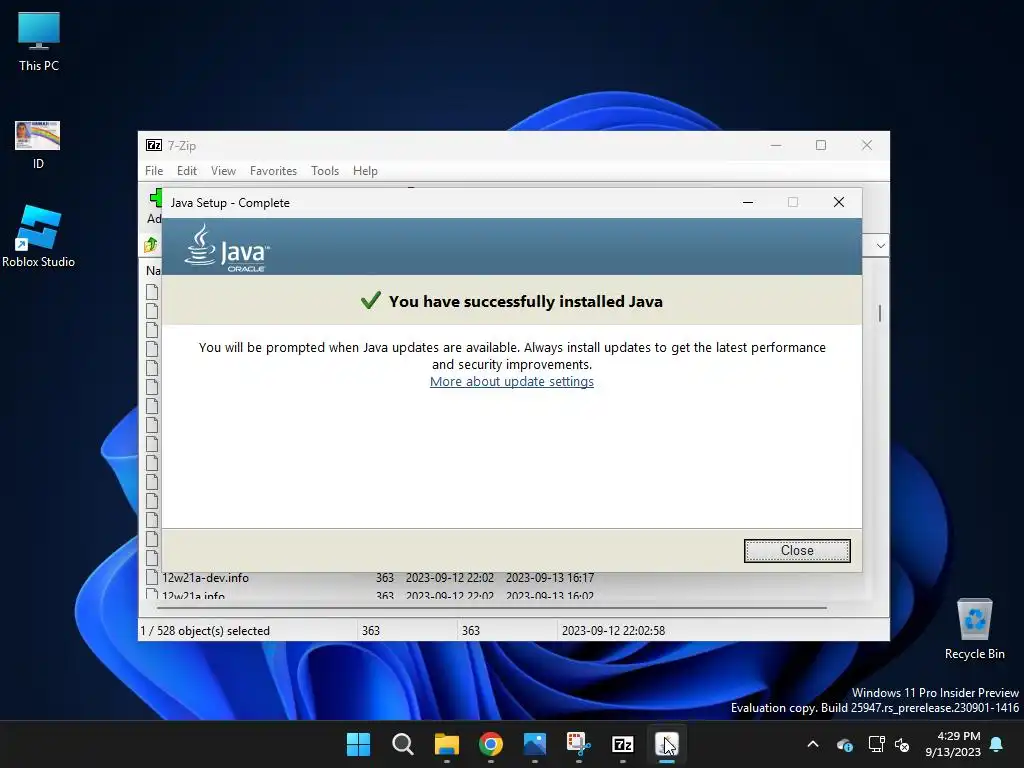Select the 12w21a-dev.info file in 7-Zip
The image size is (1024, 768).
(205, 577)
